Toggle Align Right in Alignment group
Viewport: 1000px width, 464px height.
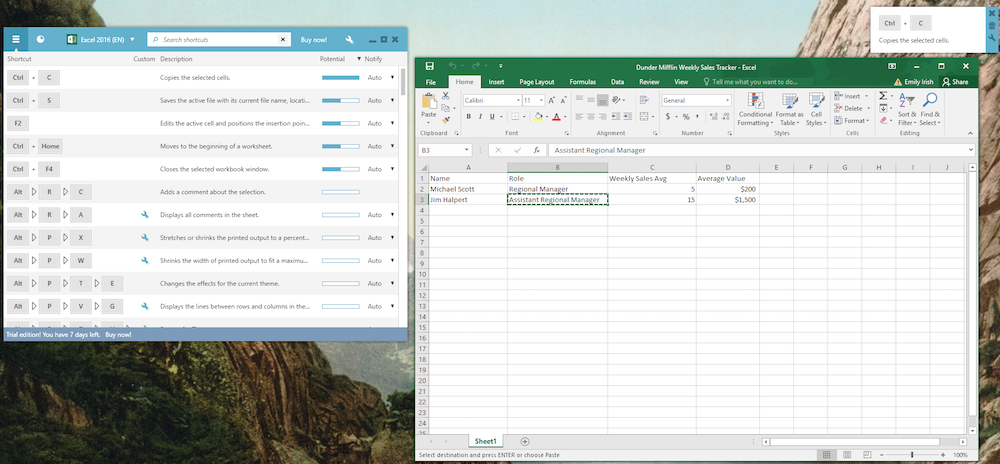pyautogui.click(x=603, y=117)
